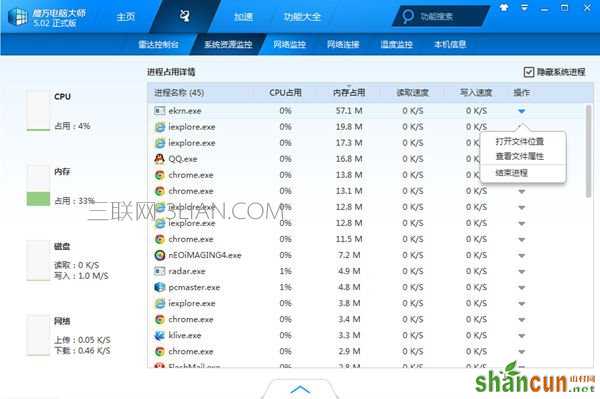Viewport: 600px width, 399px height.
Task: Expand the bottom panel chevron
Action: click(300, 389)
